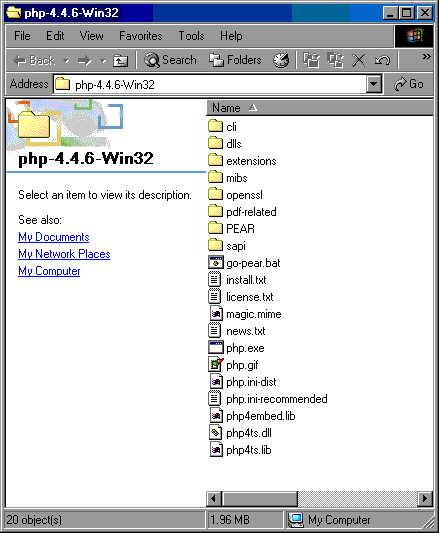The height and width of the screenshot is (533, 439).
Task: Open the Favorites menu
Action: click(140, 36)
